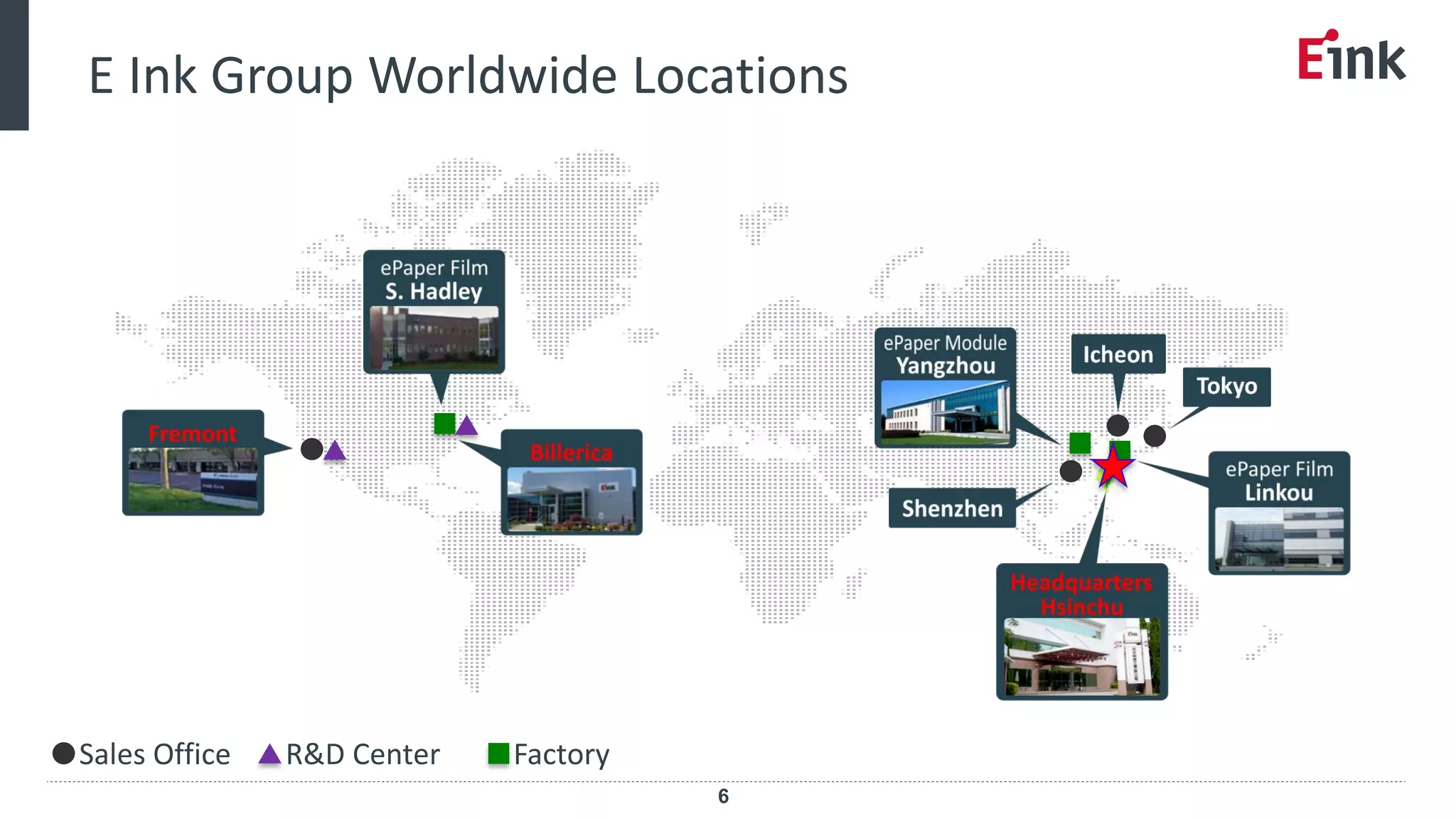Screen dimensions: 1456x819
Task: Click the Shenzhen label box
Action: [952, 508]
